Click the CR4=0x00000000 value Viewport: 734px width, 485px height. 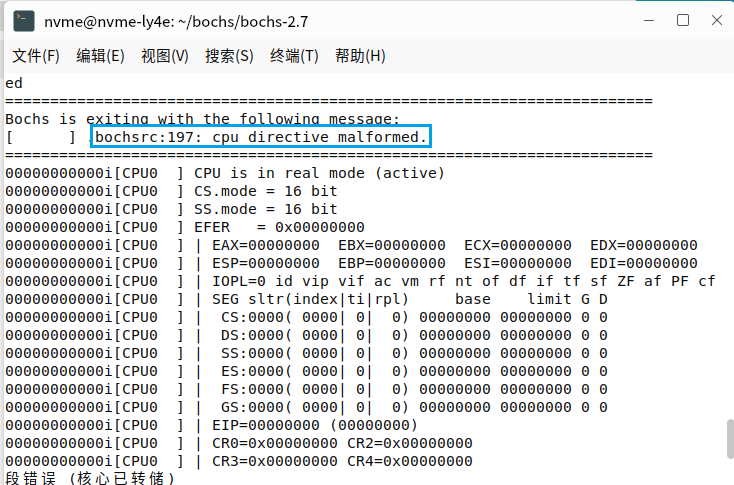click(410, 461)
